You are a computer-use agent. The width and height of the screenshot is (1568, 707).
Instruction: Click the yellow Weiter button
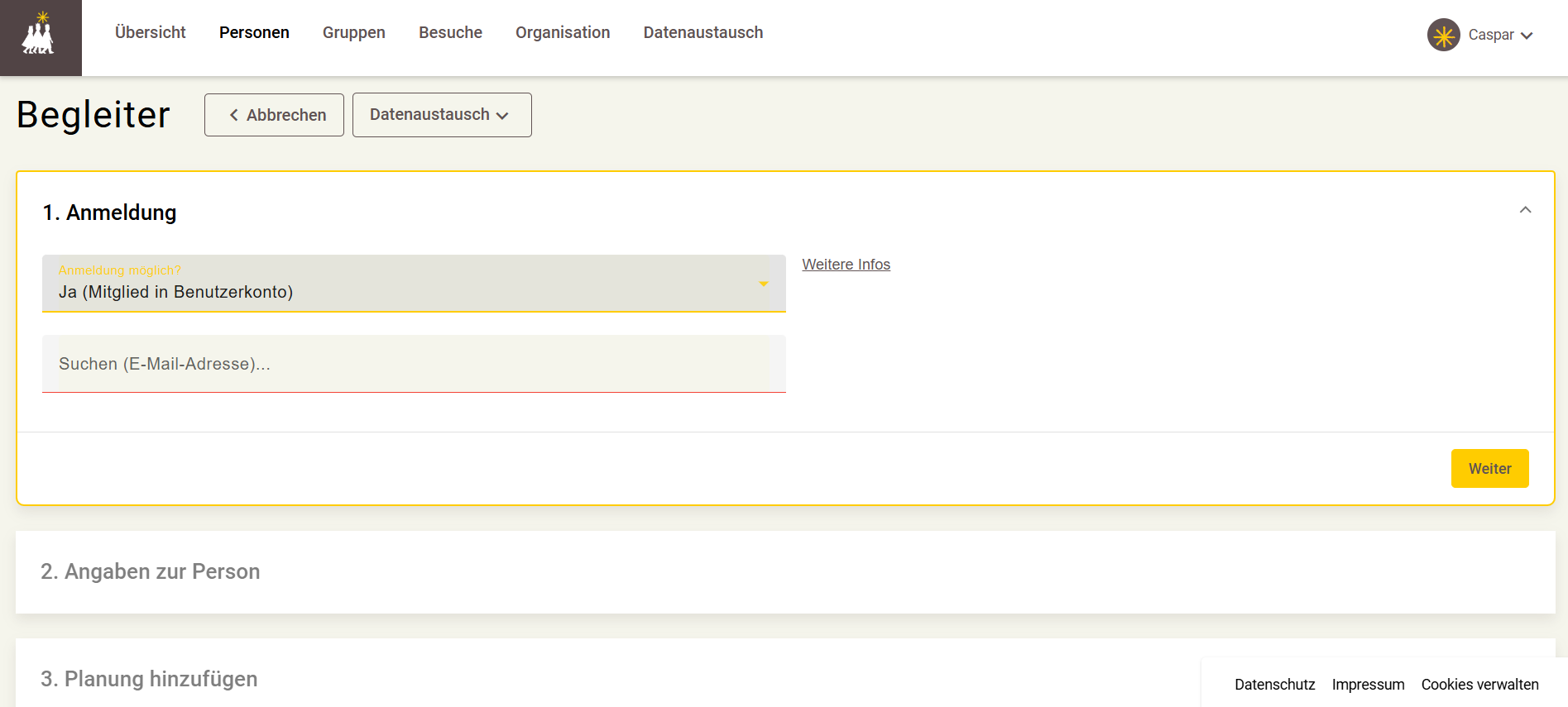(1489, 469)
